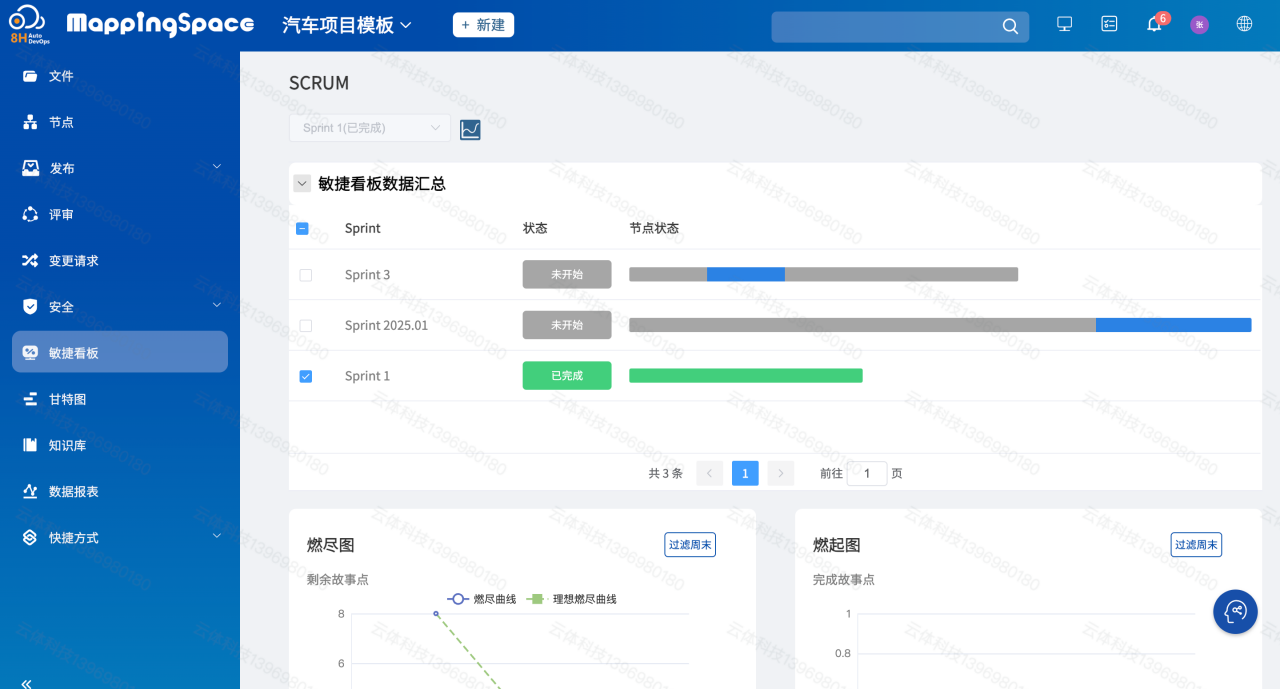Click the 安全 shield icon

(x=30, y=306)
